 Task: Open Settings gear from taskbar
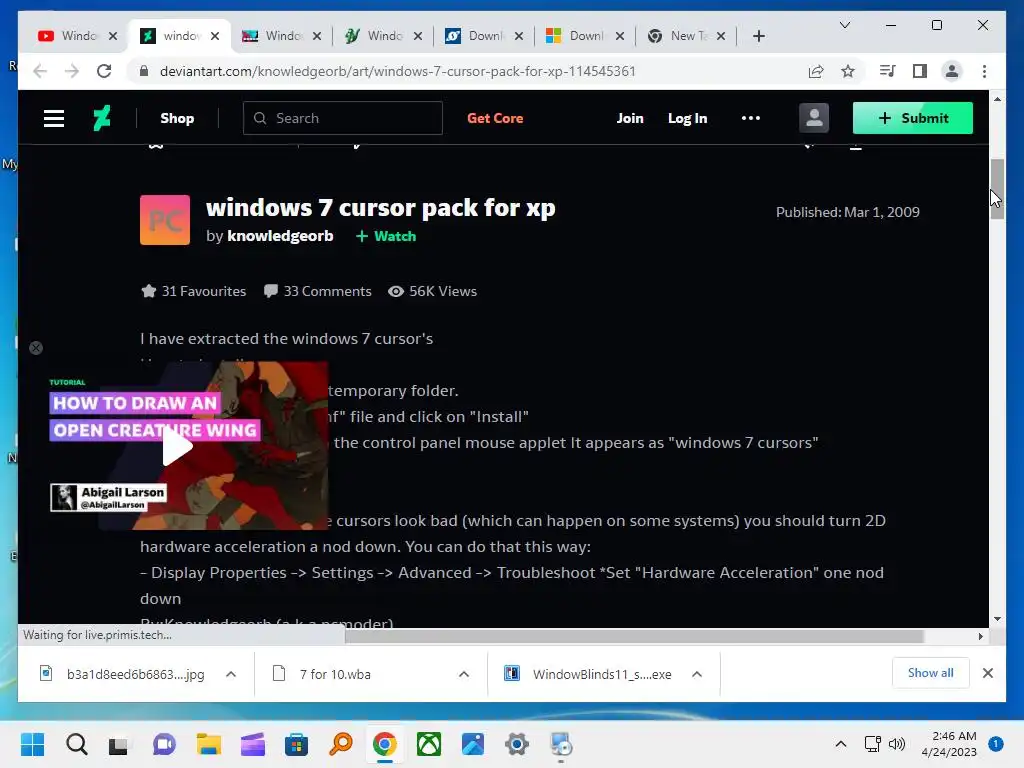coord(517,744)
